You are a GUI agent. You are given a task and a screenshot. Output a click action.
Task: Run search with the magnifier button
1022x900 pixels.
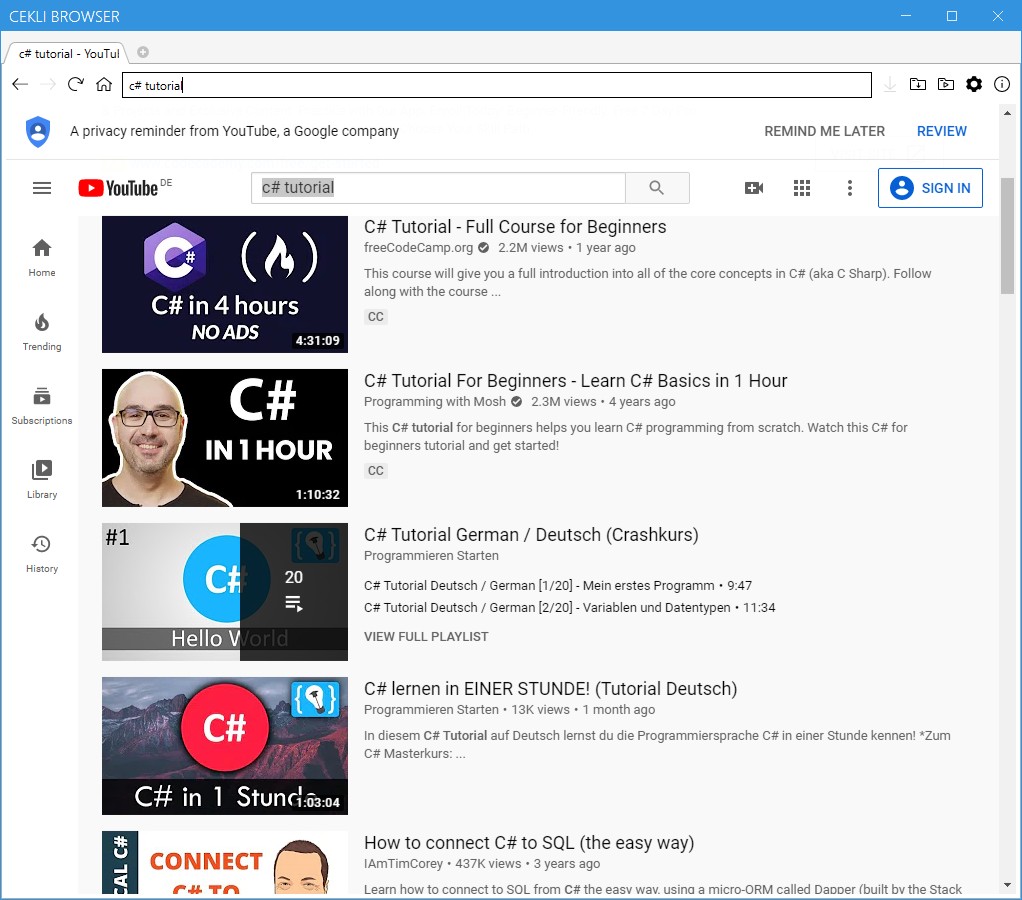(657, 188)
